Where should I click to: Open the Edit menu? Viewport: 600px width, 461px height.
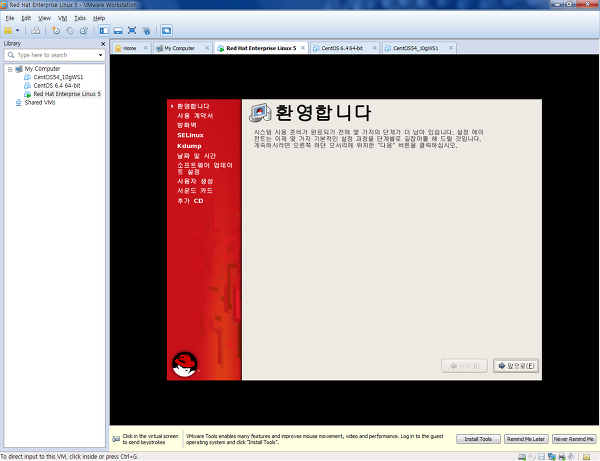pos(26,18)
